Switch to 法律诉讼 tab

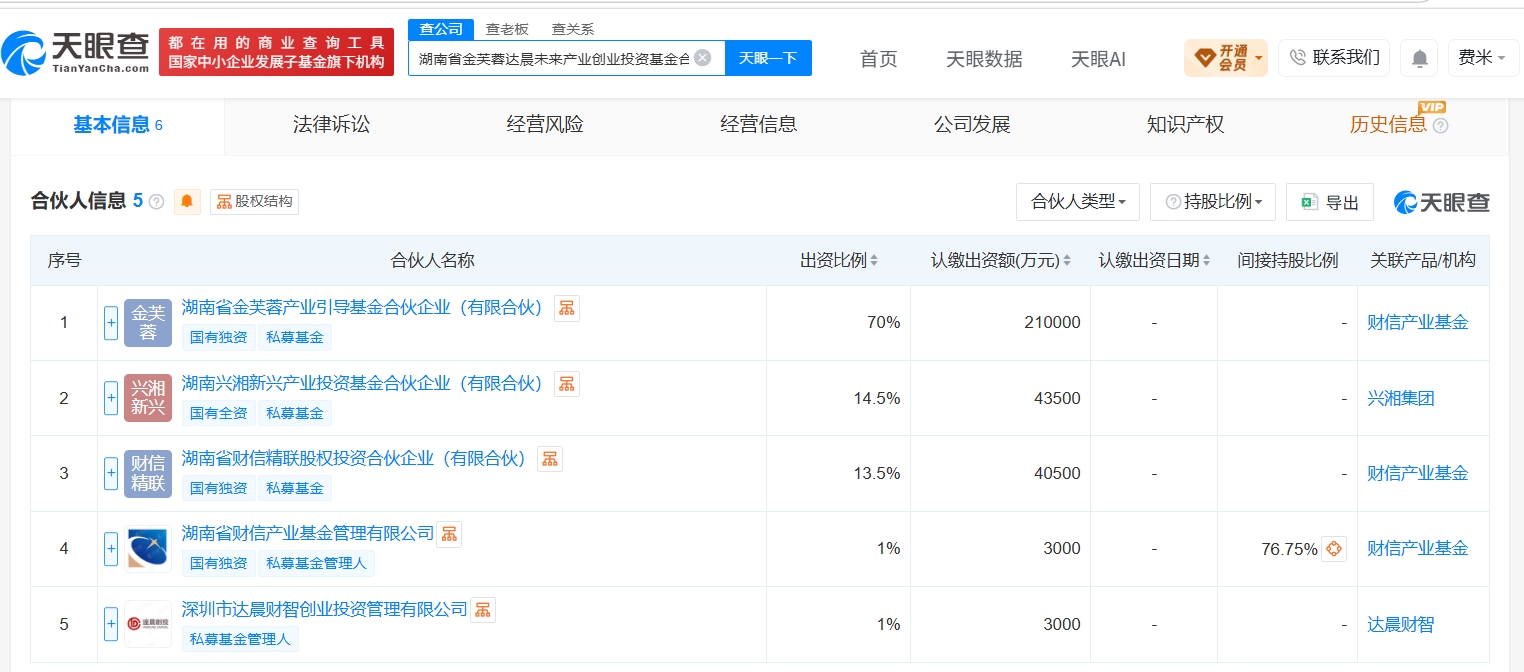[x=331, y=125]
